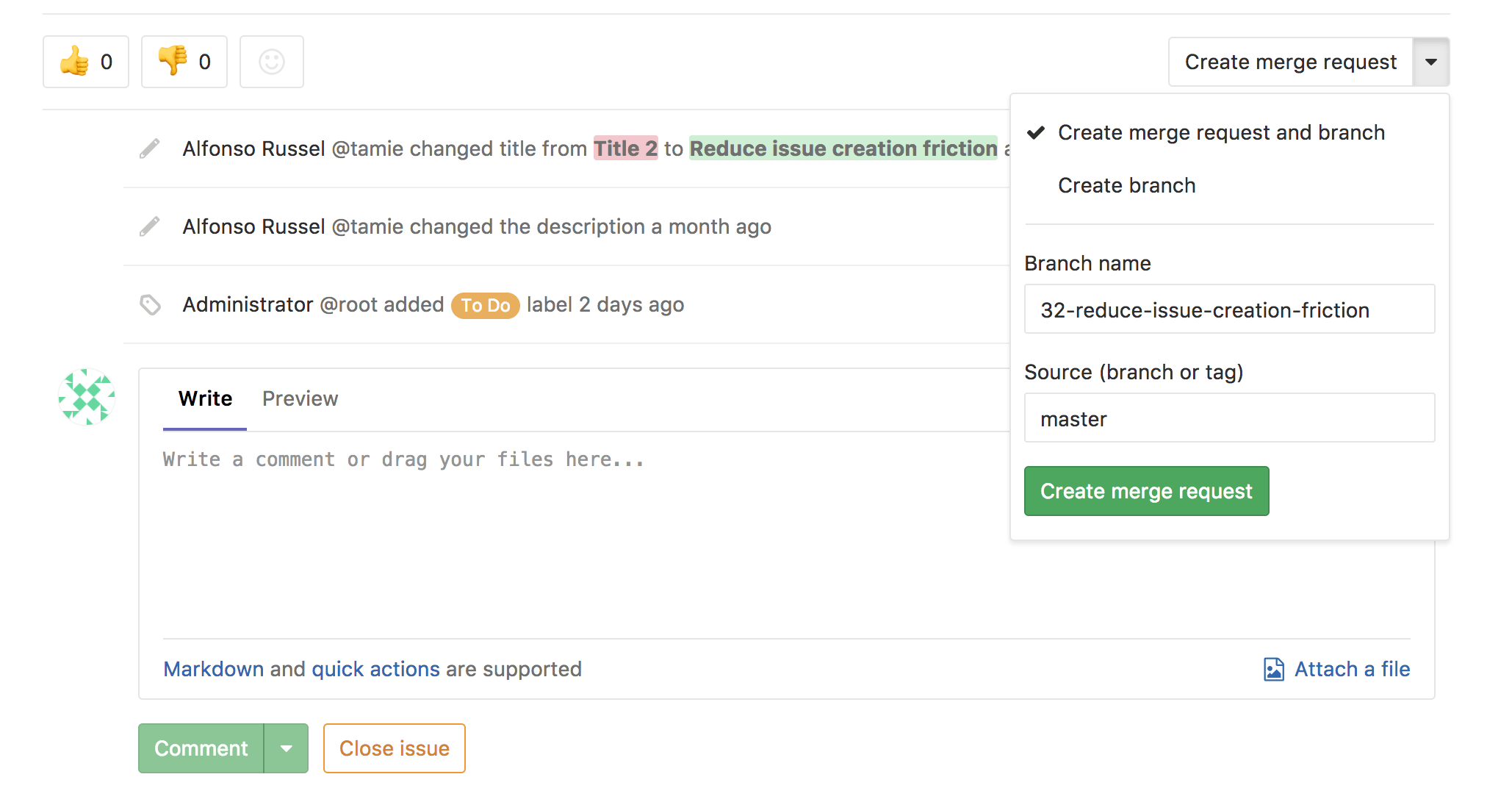
Task: Click the green Create merge request button
Action: [x=1146, y=490]
